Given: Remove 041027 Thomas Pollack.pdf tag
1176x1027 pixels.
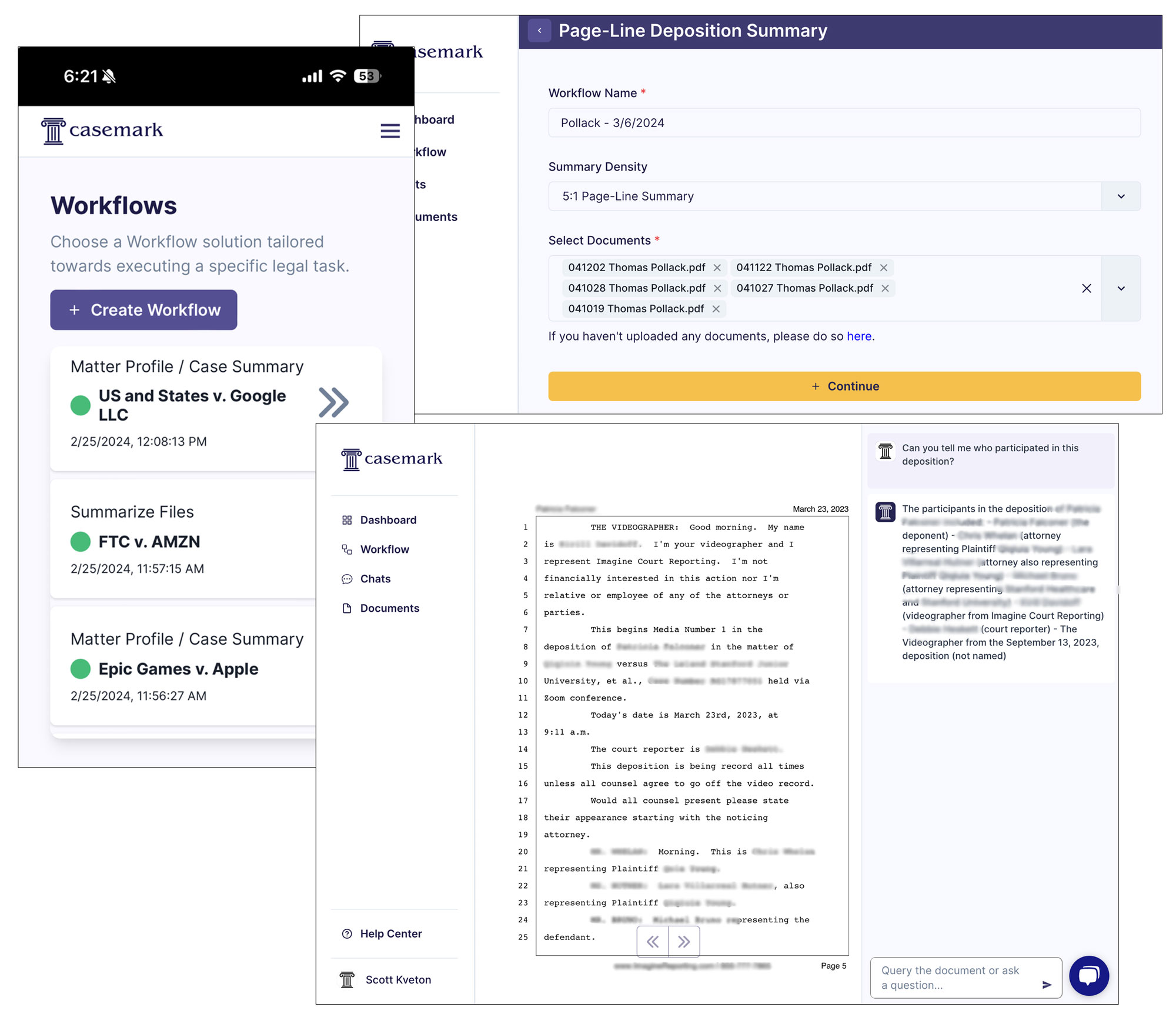Looking at the screenshot, I should pos(885,288).
